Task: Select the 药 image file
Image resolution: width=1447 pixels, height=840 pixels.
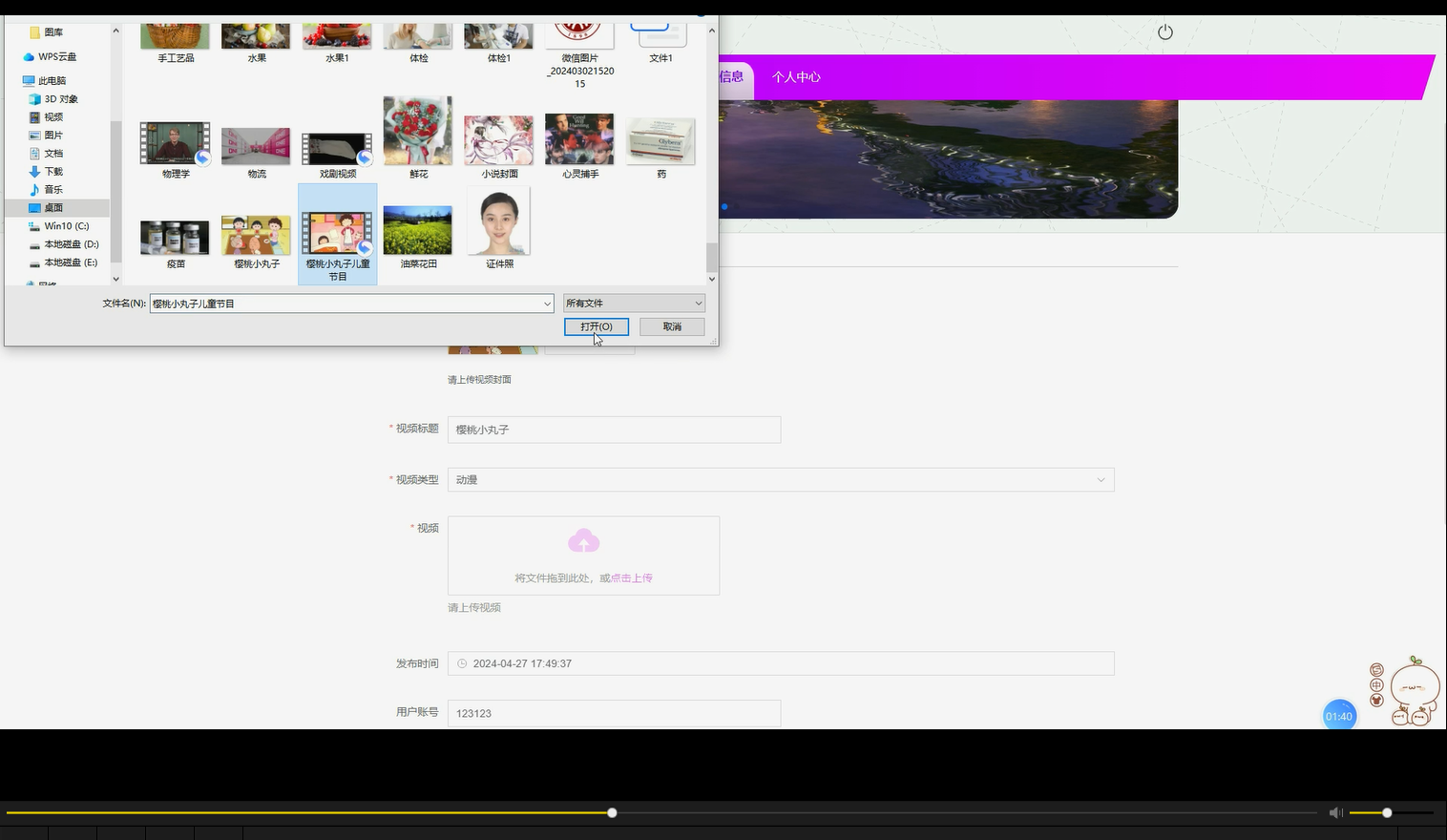Action: (661, 147)
